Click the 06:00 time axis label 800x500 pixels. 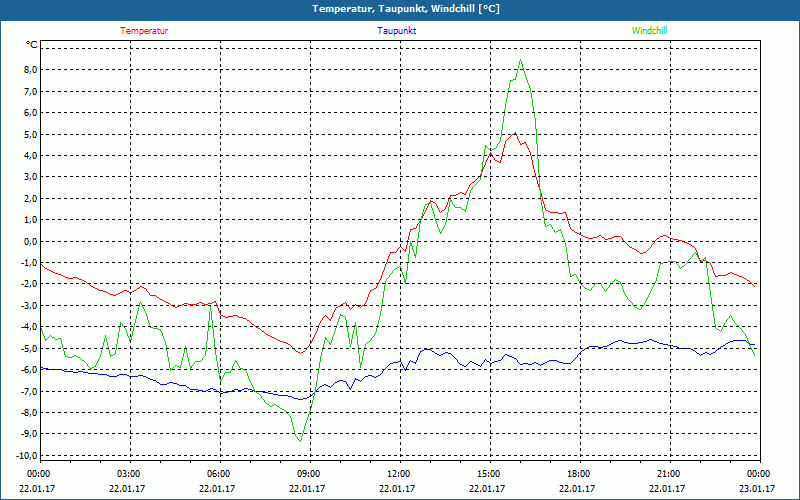[217, 474]
